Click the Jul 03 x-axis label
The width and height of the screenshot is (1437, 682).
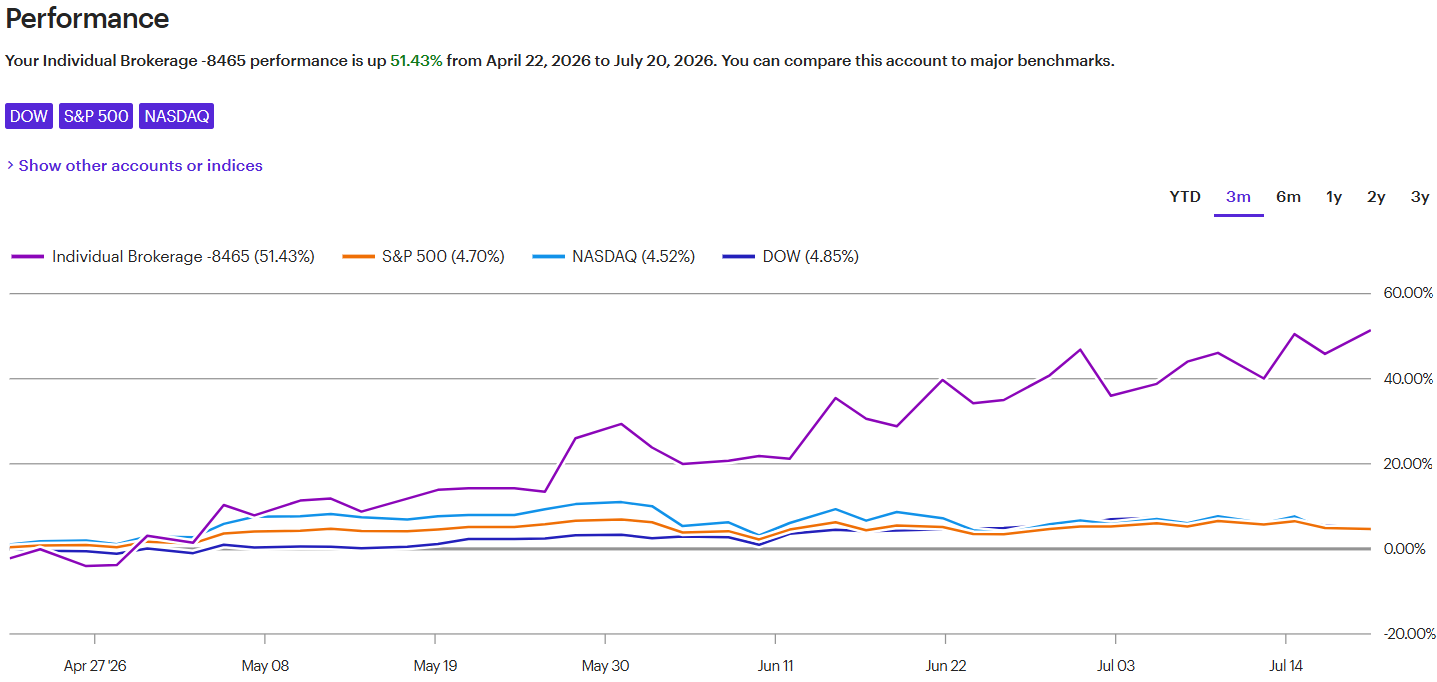1115,666
